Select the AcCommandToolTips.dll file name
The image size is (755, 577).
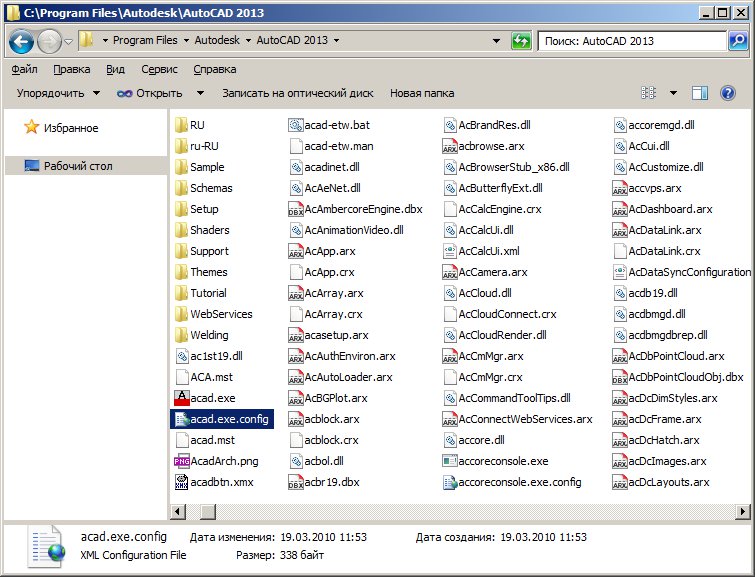point(515,398)
